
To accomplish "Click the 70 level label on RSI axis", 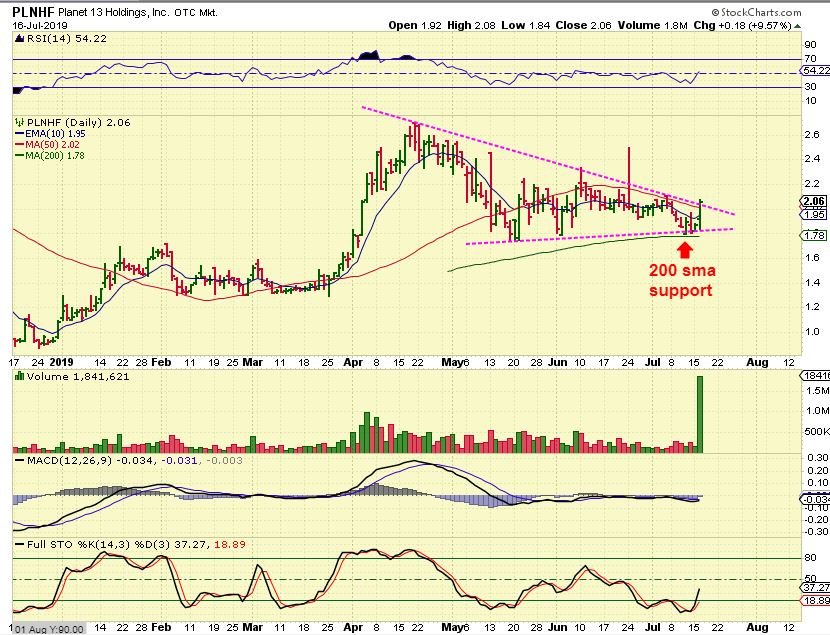I will (x=810, y=59).
